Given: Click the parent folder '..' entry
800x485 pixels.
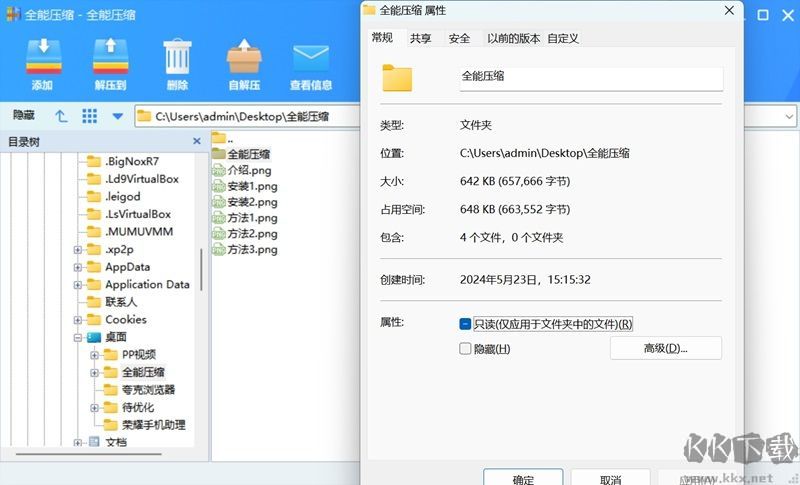Looking at the screenshot, I should click(223, 138).
